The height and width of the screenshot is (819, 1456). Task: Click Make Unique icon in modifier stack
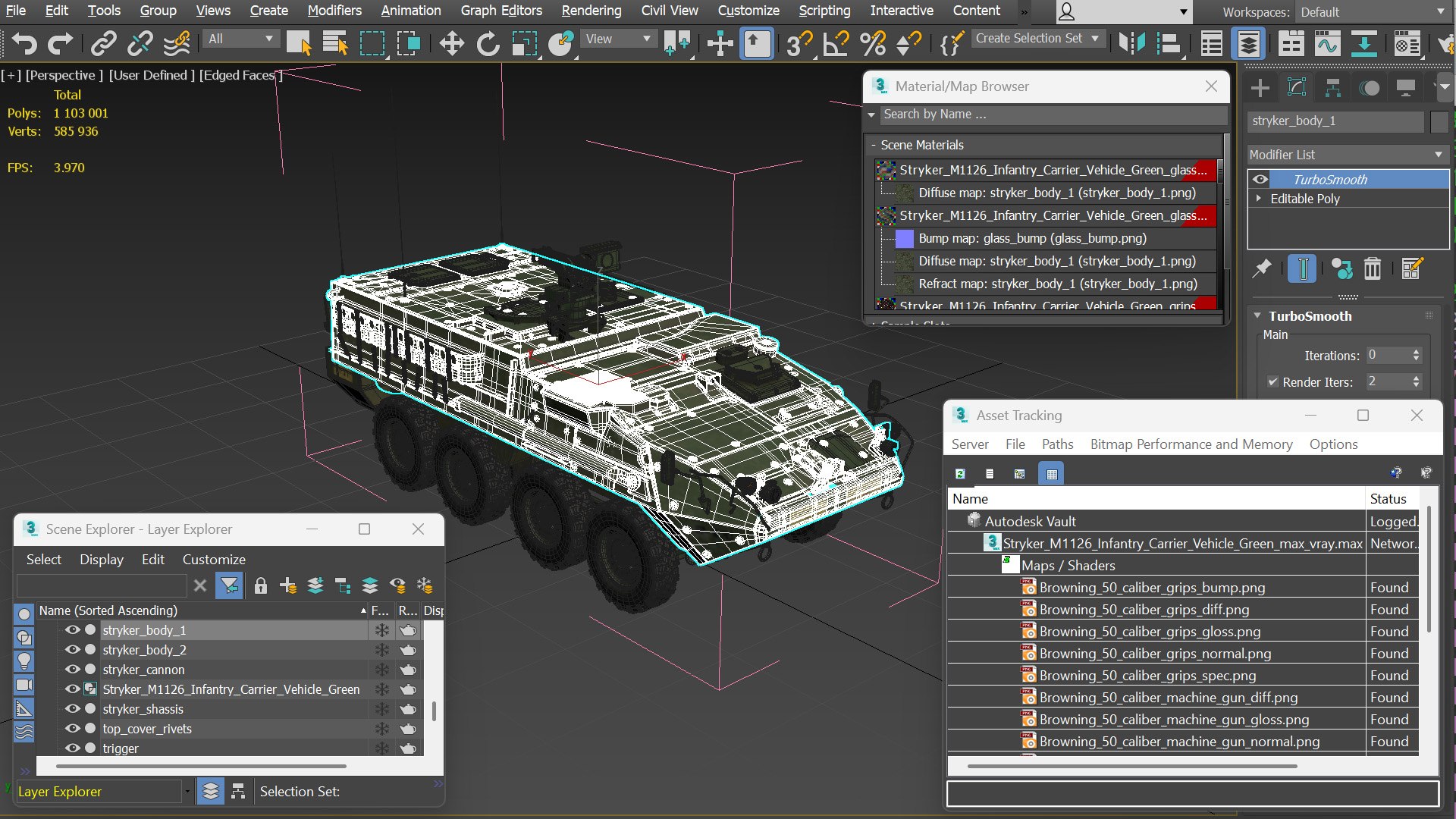pyautogui.click(x=1341, y=268)
